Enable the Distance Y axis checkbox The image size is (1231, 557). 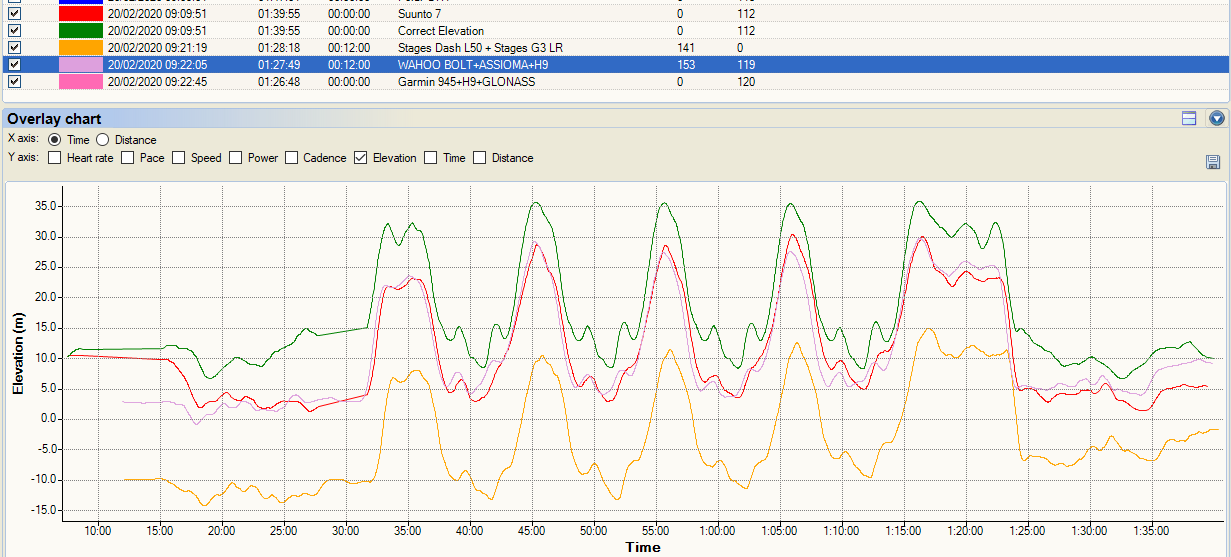(479, 158)
